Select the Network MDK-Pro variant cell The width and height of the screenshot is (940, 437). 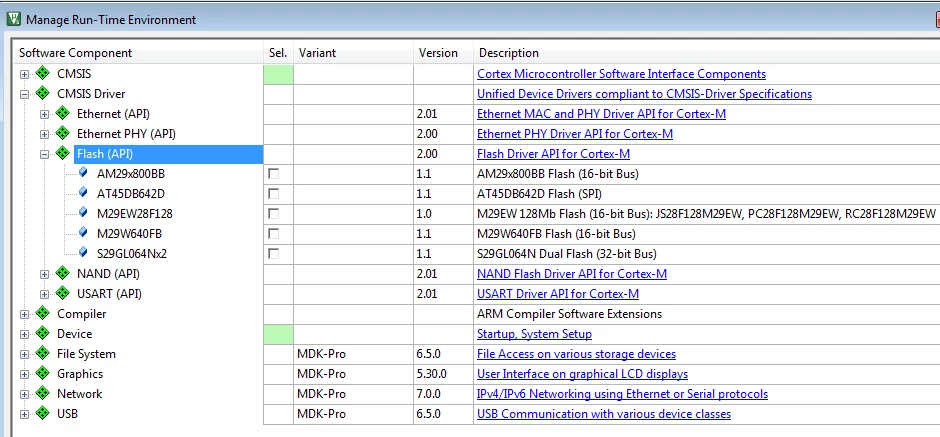[x=353, y=393]
